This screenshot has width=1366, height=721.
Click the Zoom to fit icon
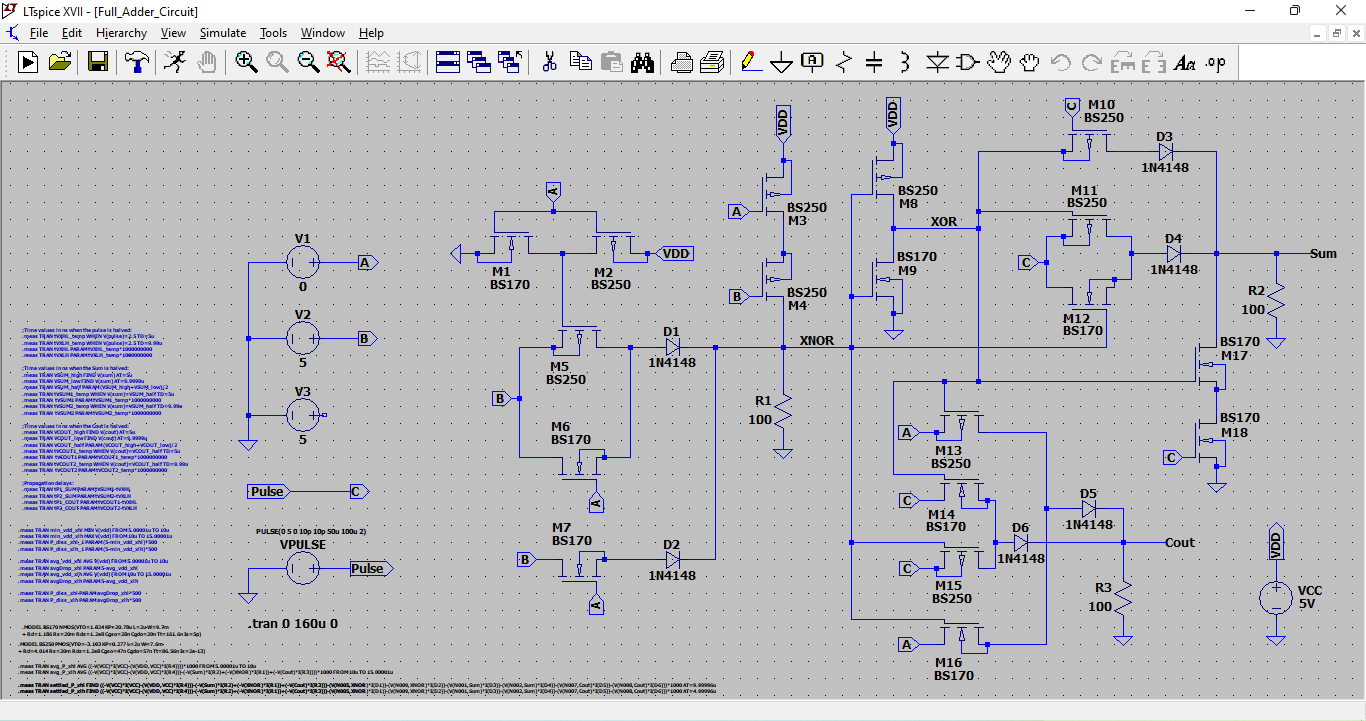[x=338, y=62]
